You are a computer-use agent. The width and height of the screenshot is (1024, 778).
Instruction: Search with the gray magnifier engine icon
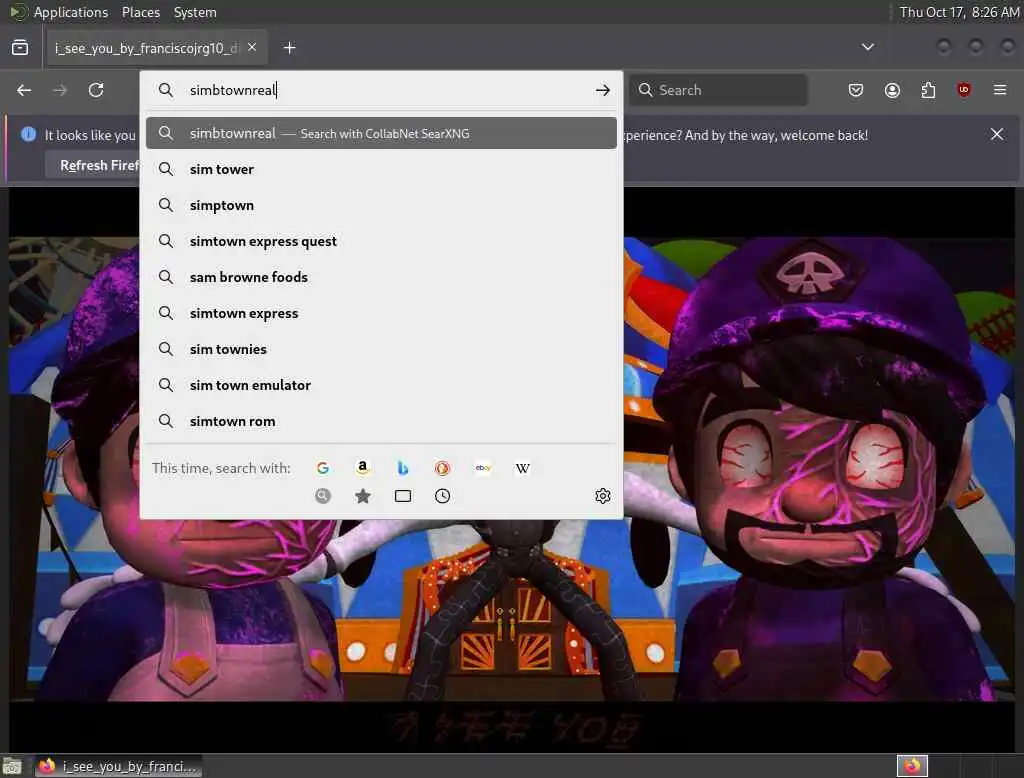coord(323,496)
